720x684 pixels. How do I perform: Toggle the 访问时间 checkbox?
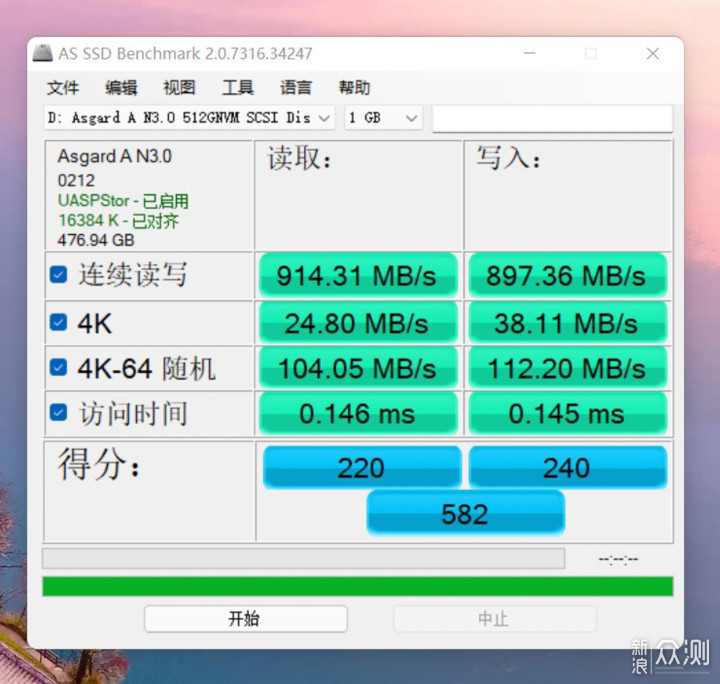point(58,412)
